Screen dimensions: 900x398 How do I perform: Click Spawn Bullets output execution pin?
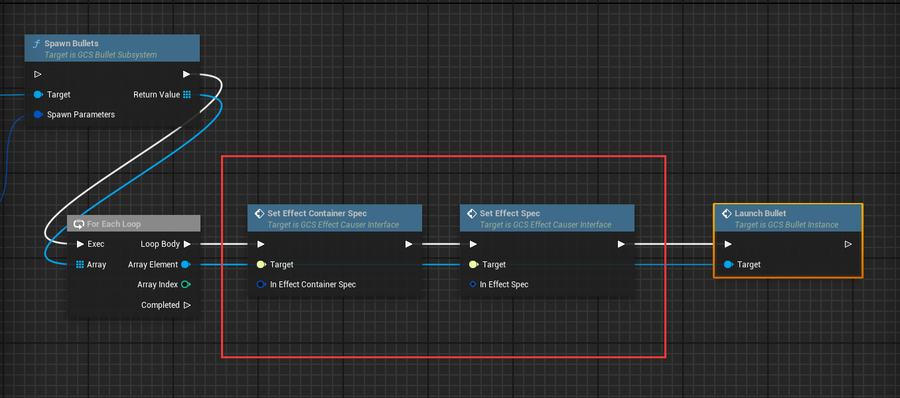[187, 74]
